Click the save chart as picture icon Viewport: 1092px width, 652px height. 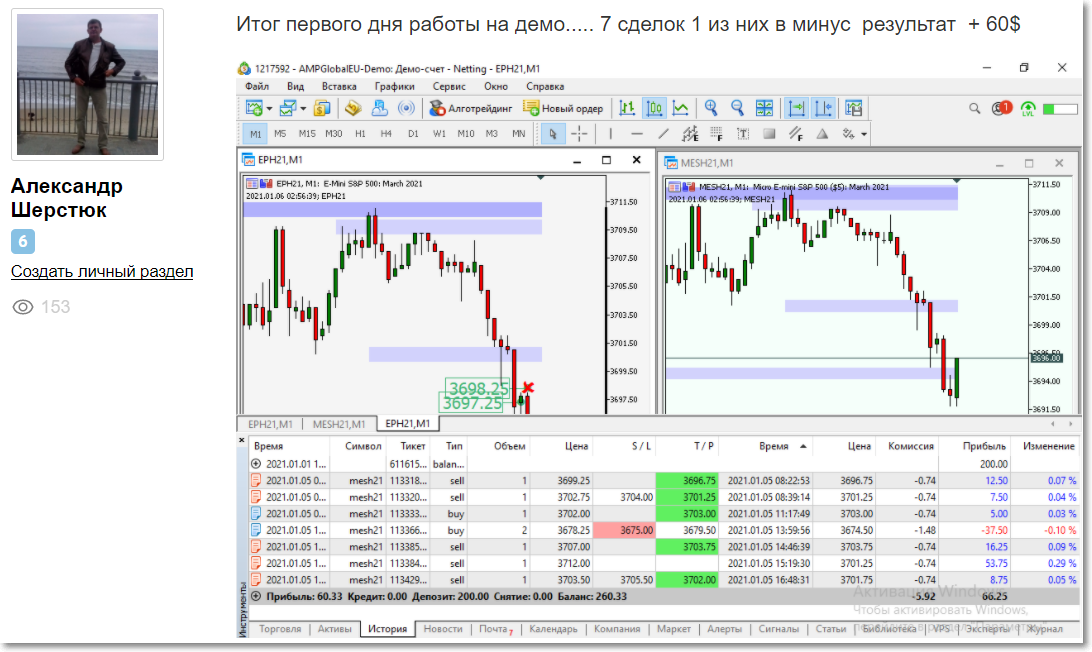pos(854,108)
